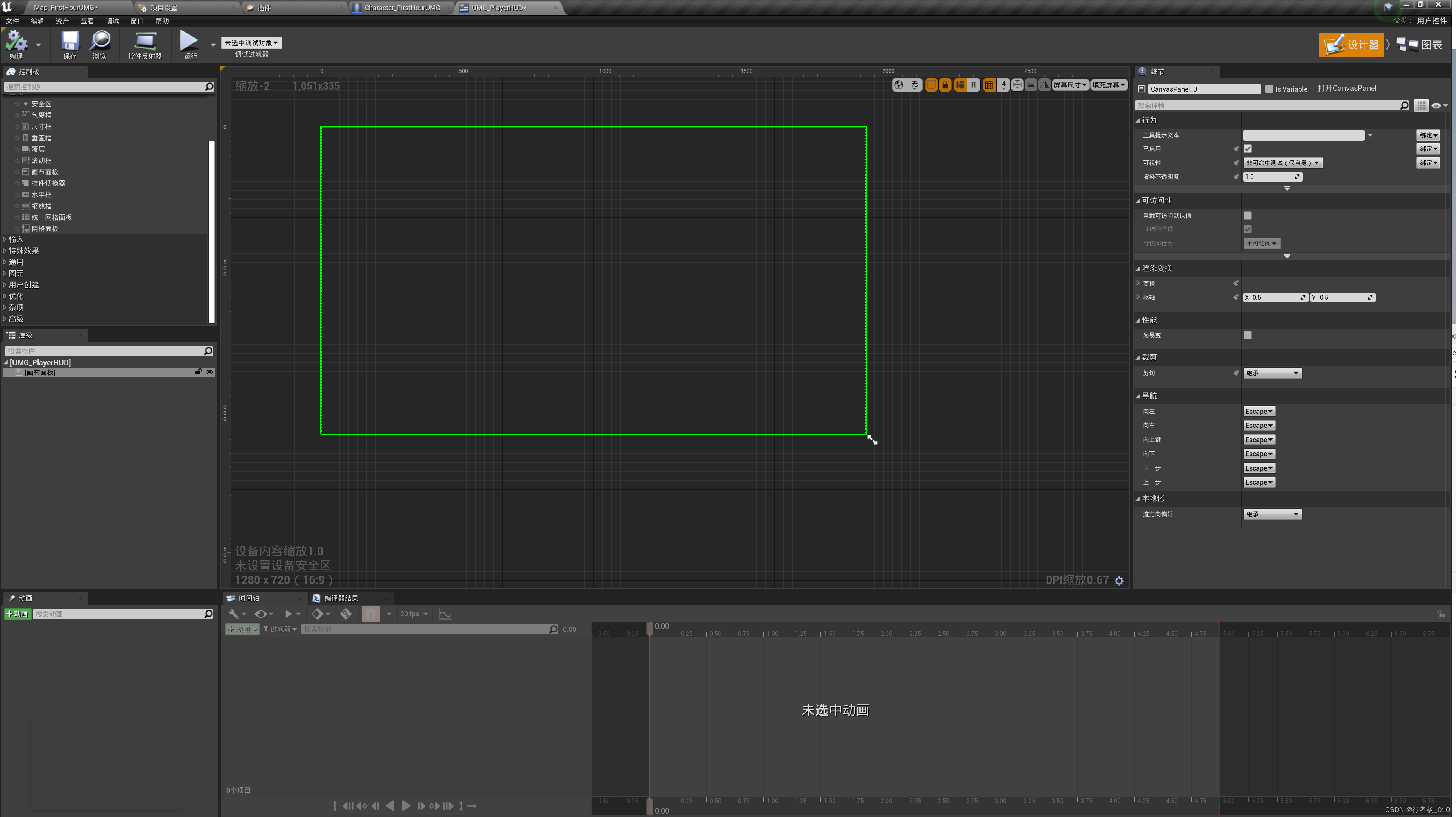Open DPI scale settings gear icon

pyautogui.click(x=1119, y=581)
